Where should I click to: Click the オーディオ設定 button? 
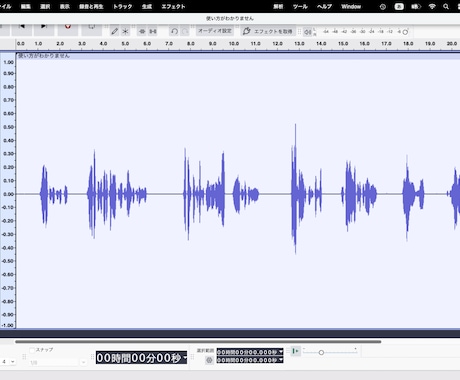[x=215, y=31]
